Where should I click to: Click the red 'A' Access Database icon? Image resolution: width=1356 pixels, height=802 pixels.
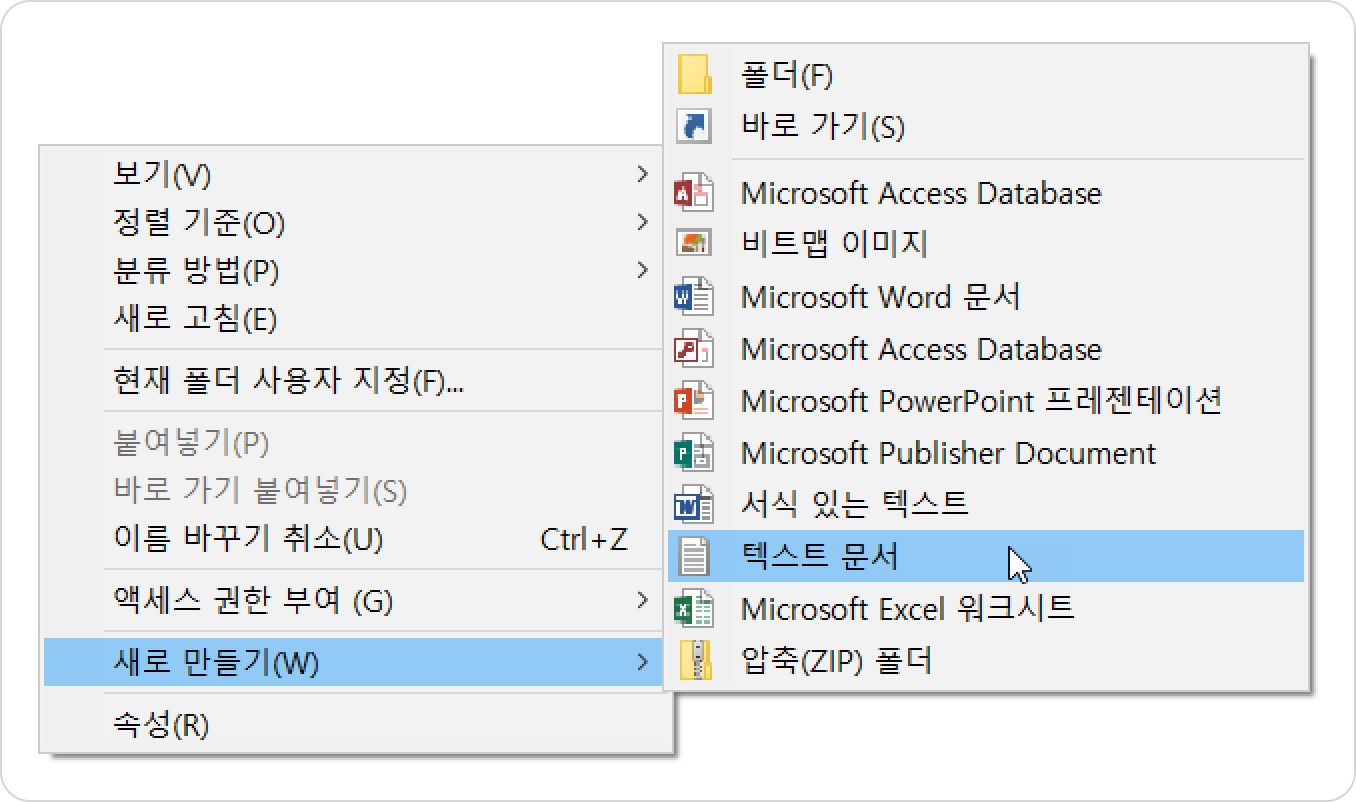pos(694,192)
